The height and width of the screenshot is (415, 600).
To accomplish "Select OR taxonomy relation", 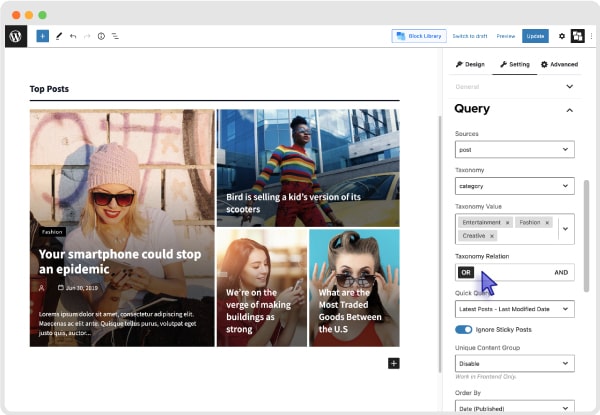I will [467, 272].
